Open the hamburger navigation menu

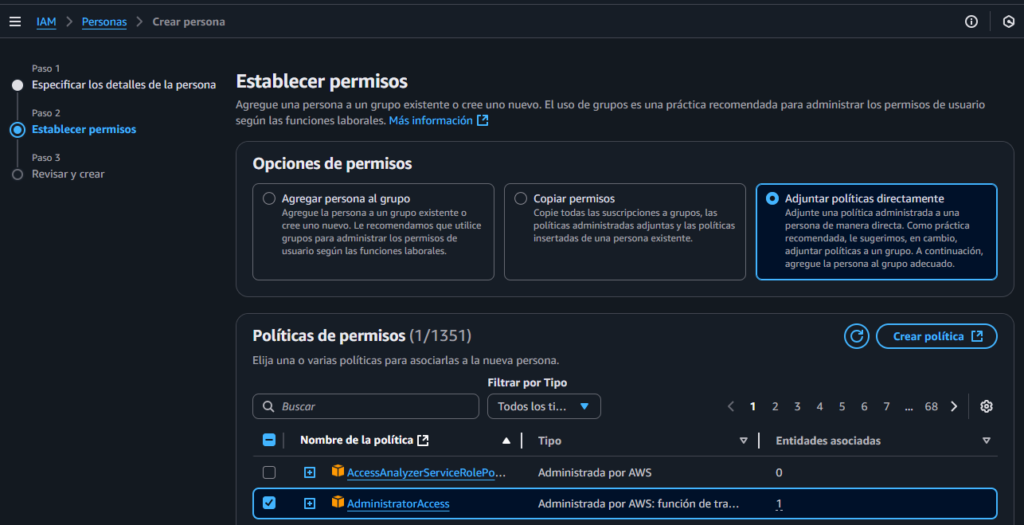(15, 22)
